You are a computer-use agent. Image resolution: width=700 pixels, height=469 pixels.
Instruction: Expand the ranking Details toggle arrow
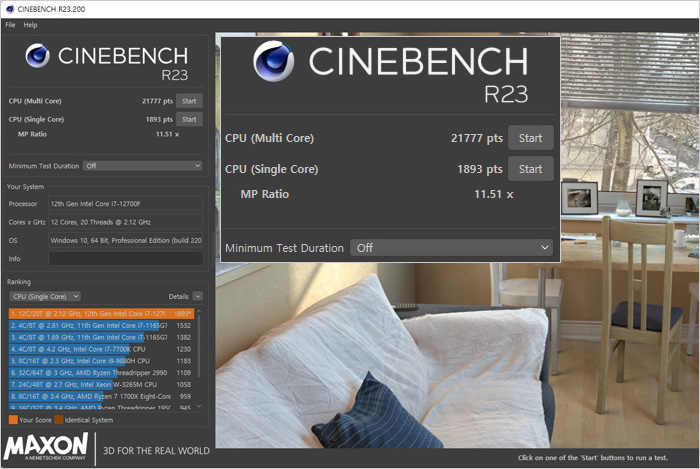click(x=197, y=297)
